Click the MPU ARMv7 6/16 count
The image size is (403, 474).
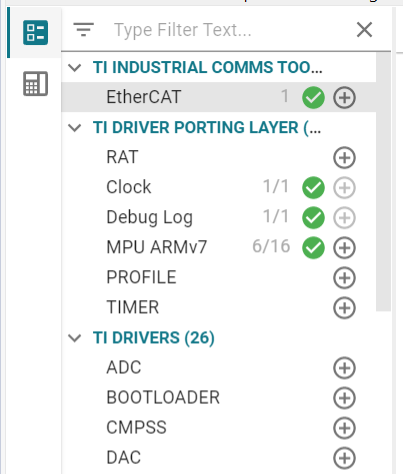[x=271, y=247]
